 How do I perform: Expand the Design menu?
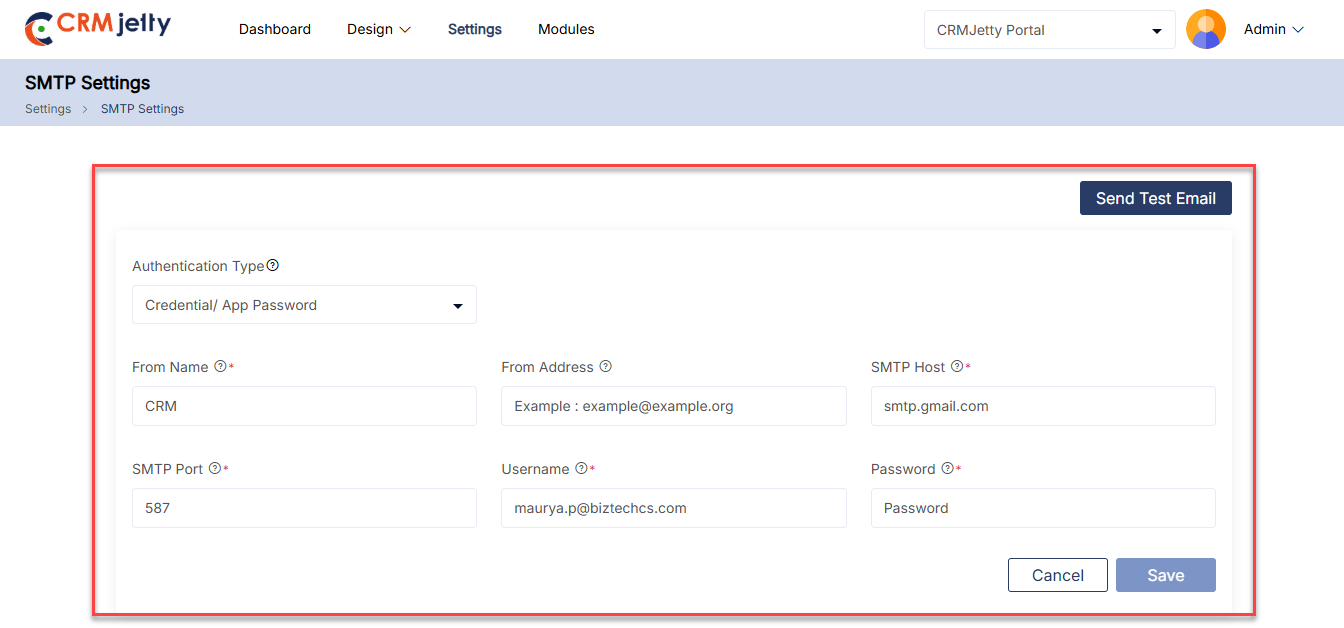(379, 30)
